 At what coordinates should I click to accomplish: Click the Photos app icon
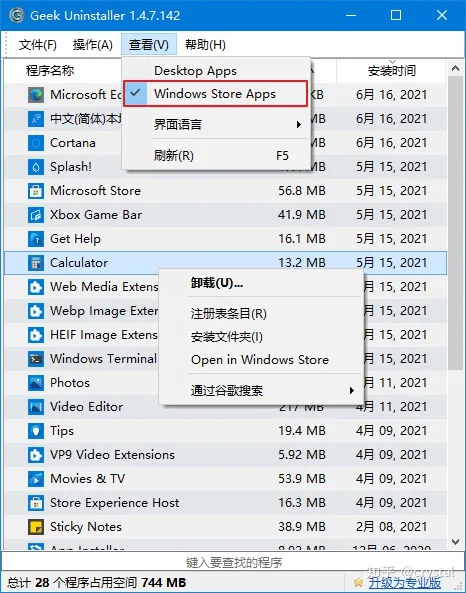pos(36,383)
